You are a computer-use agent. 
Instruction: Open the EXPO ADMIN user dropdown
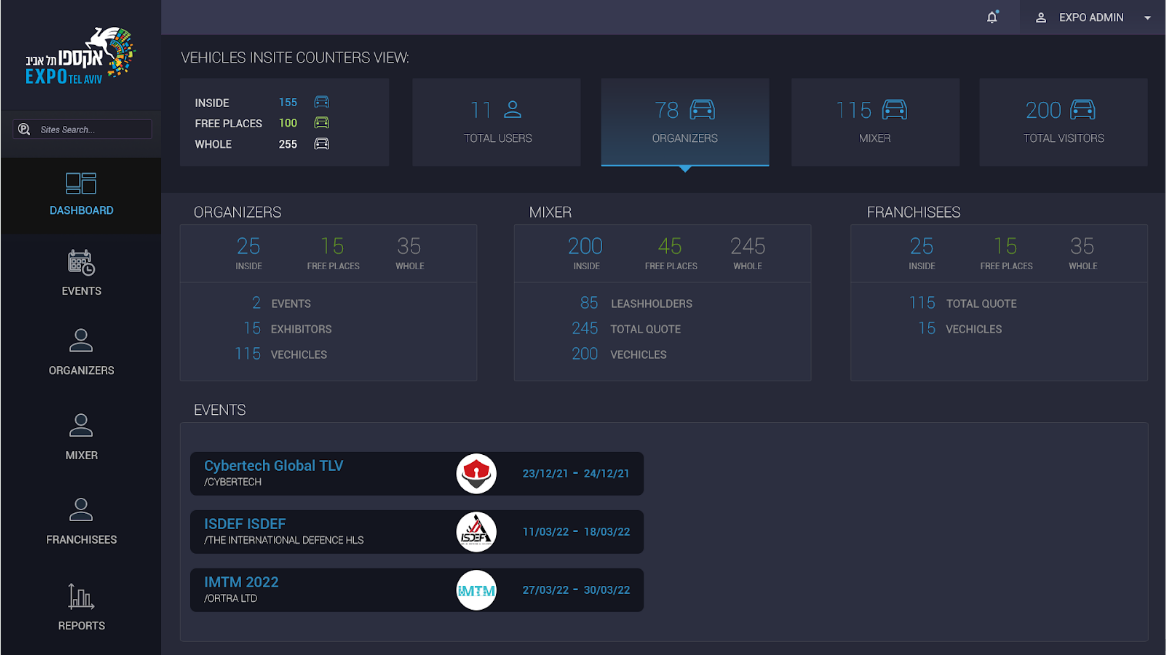click(x=1092, y=18)
